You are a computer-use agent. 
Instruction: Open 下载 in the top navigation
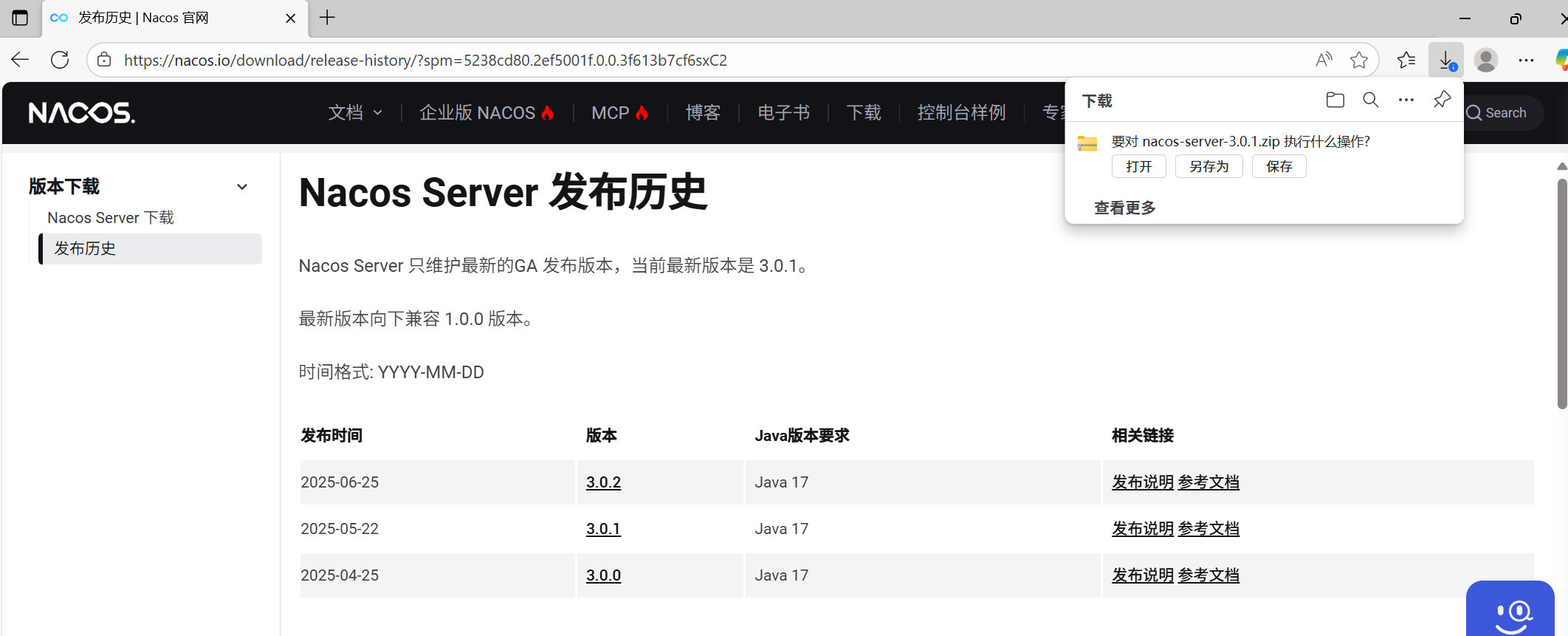click(x=864, y=112)
